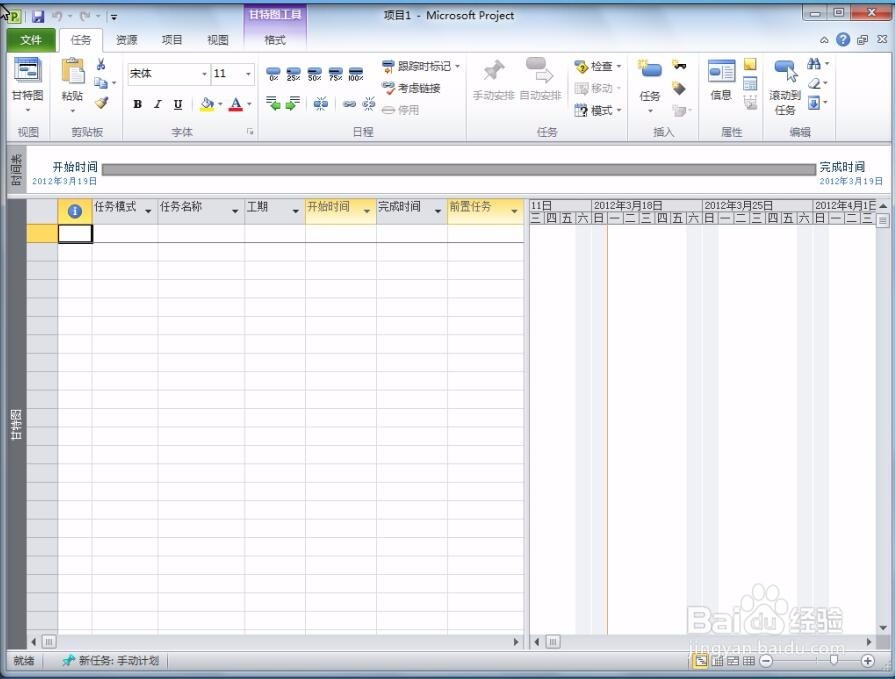Click the Cut scissors icon
Screen dimensions: 895x679
pos(101,64)
